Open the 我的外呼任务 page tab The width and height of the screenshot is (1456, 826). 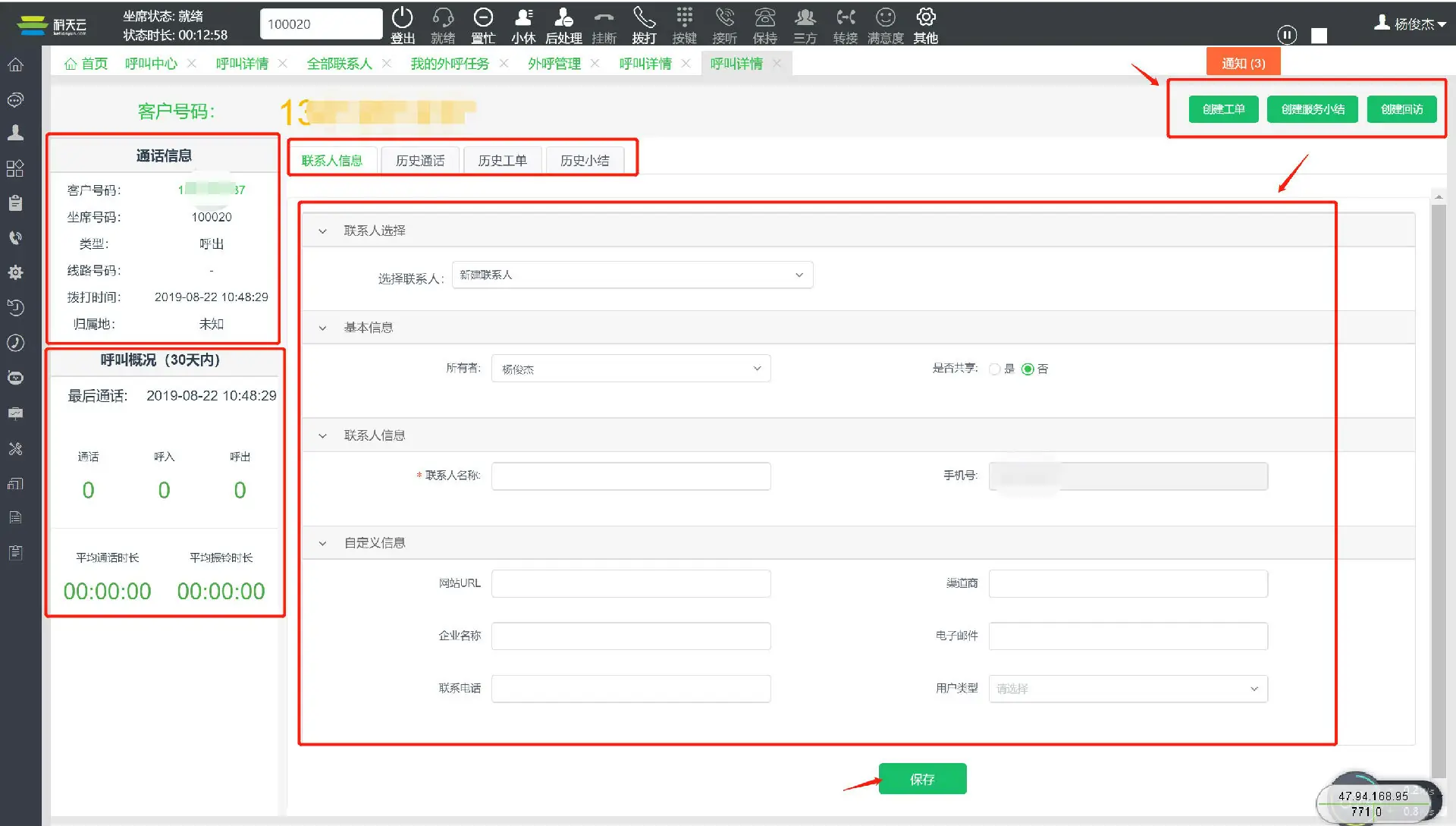tap(450, 64)
